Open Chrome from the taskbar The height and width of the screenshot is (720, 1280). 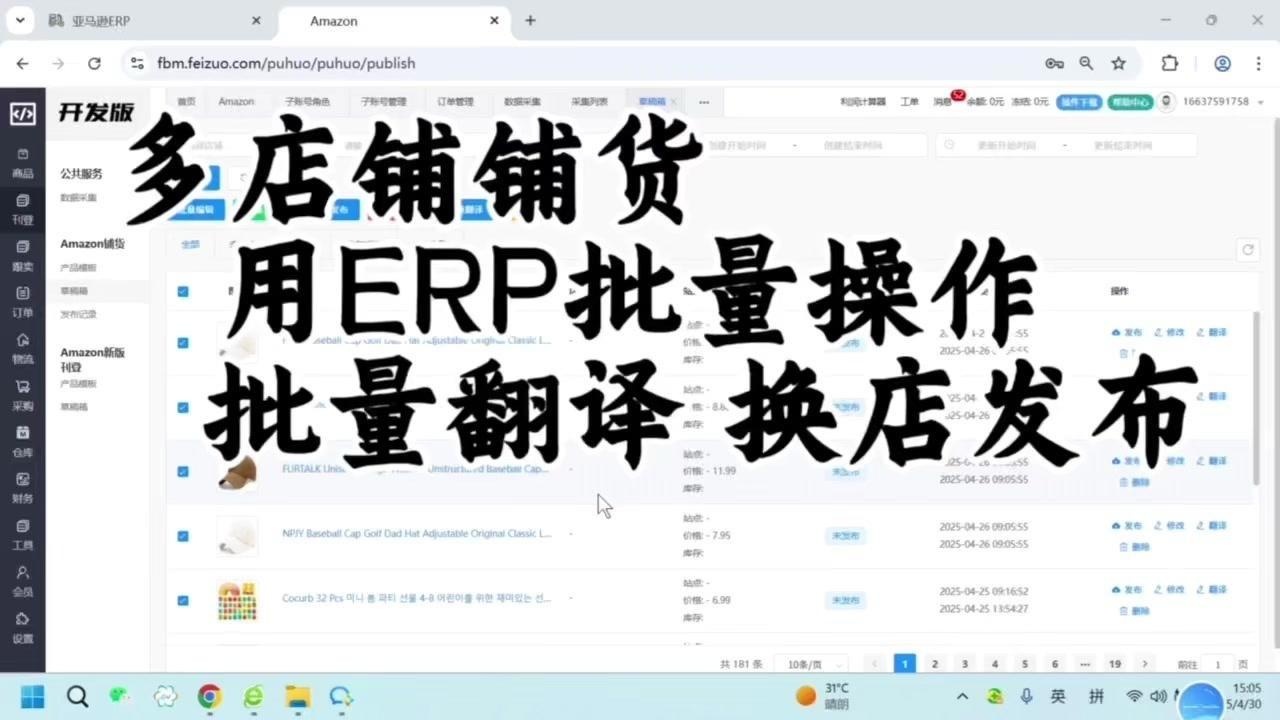(x=209, y=696)
